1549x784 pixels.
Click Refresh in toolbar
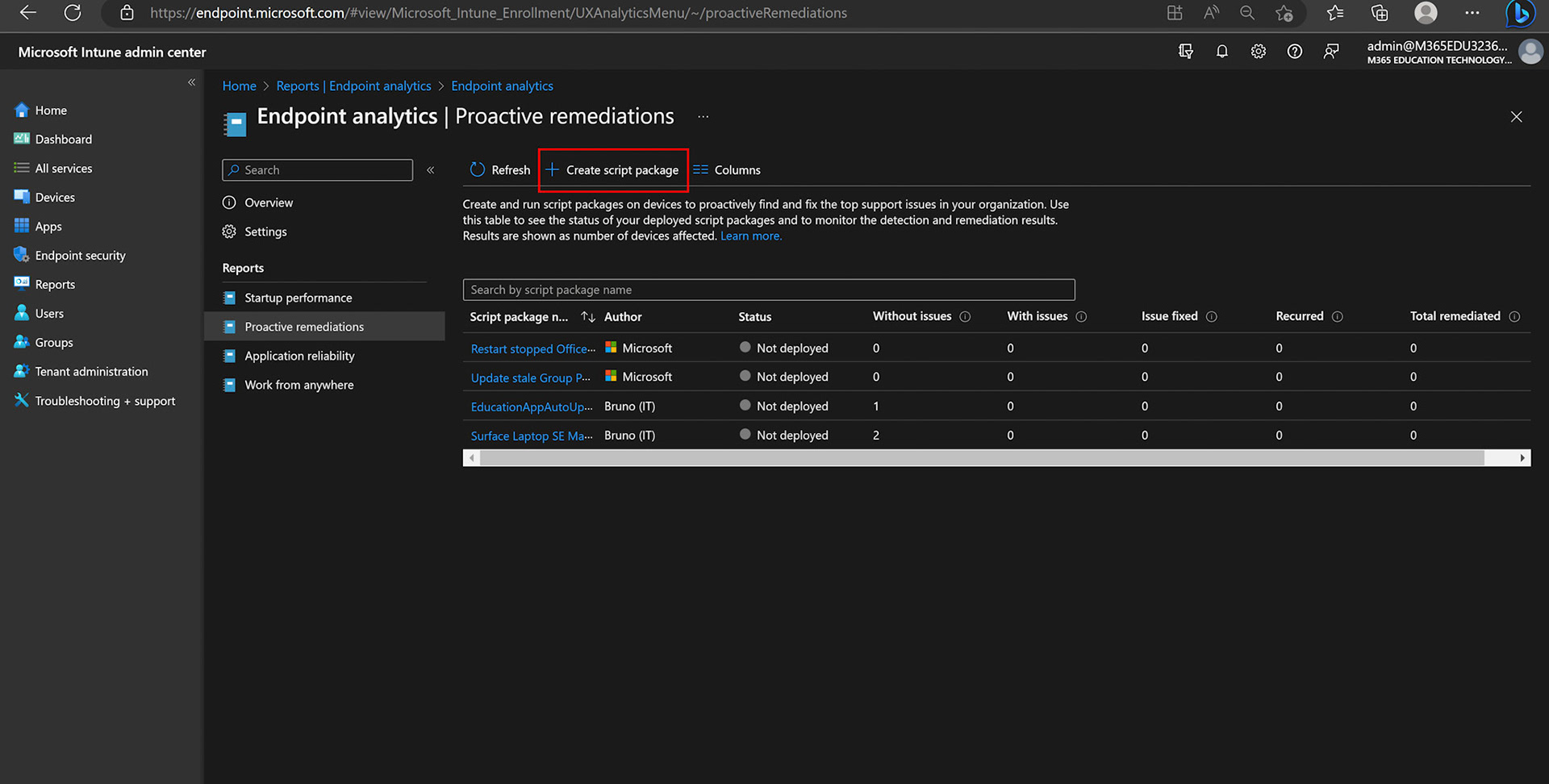point(500,170)
